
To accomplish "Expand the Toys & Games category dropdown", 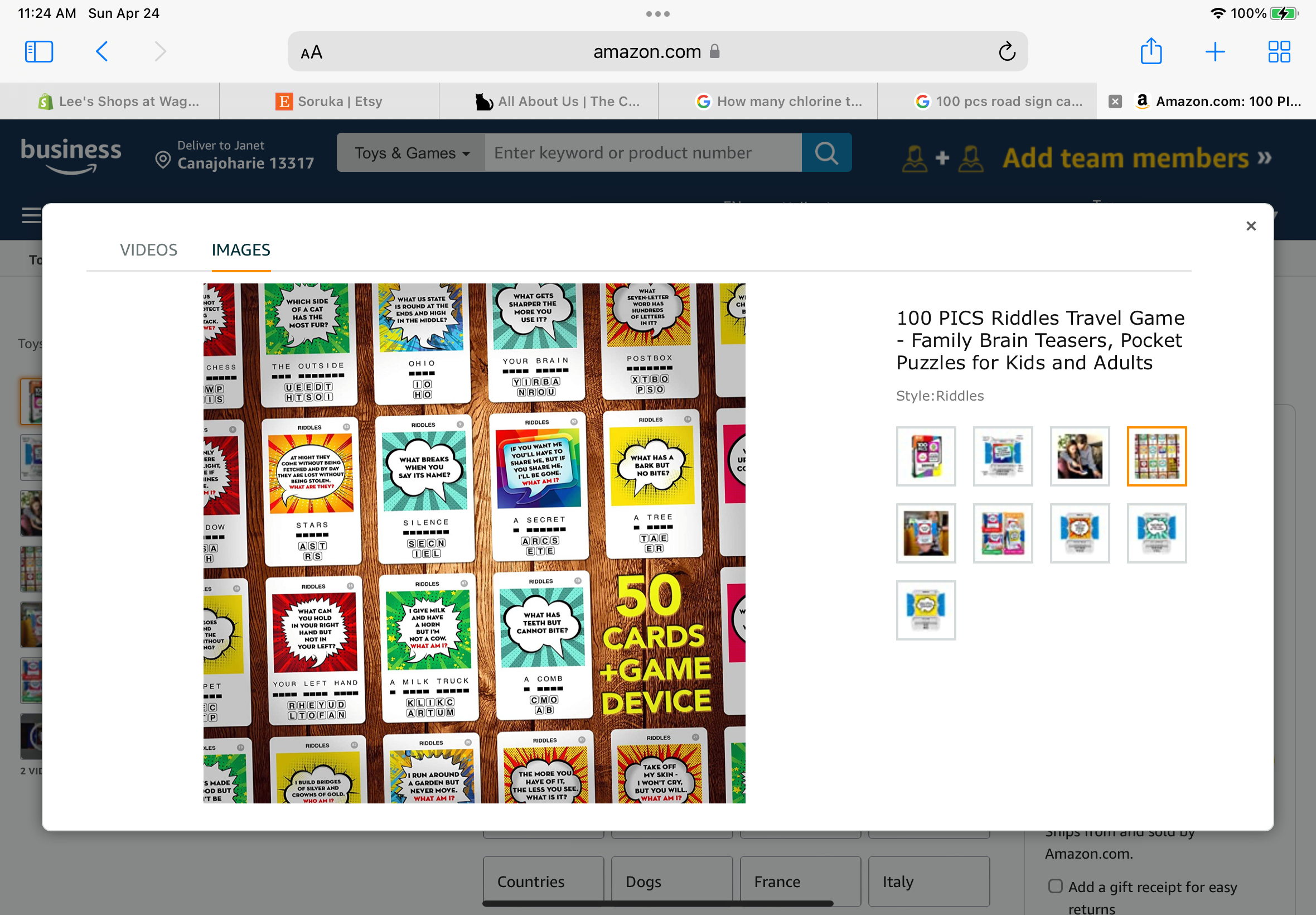I will pyautogui.click(x=412, y=152).
